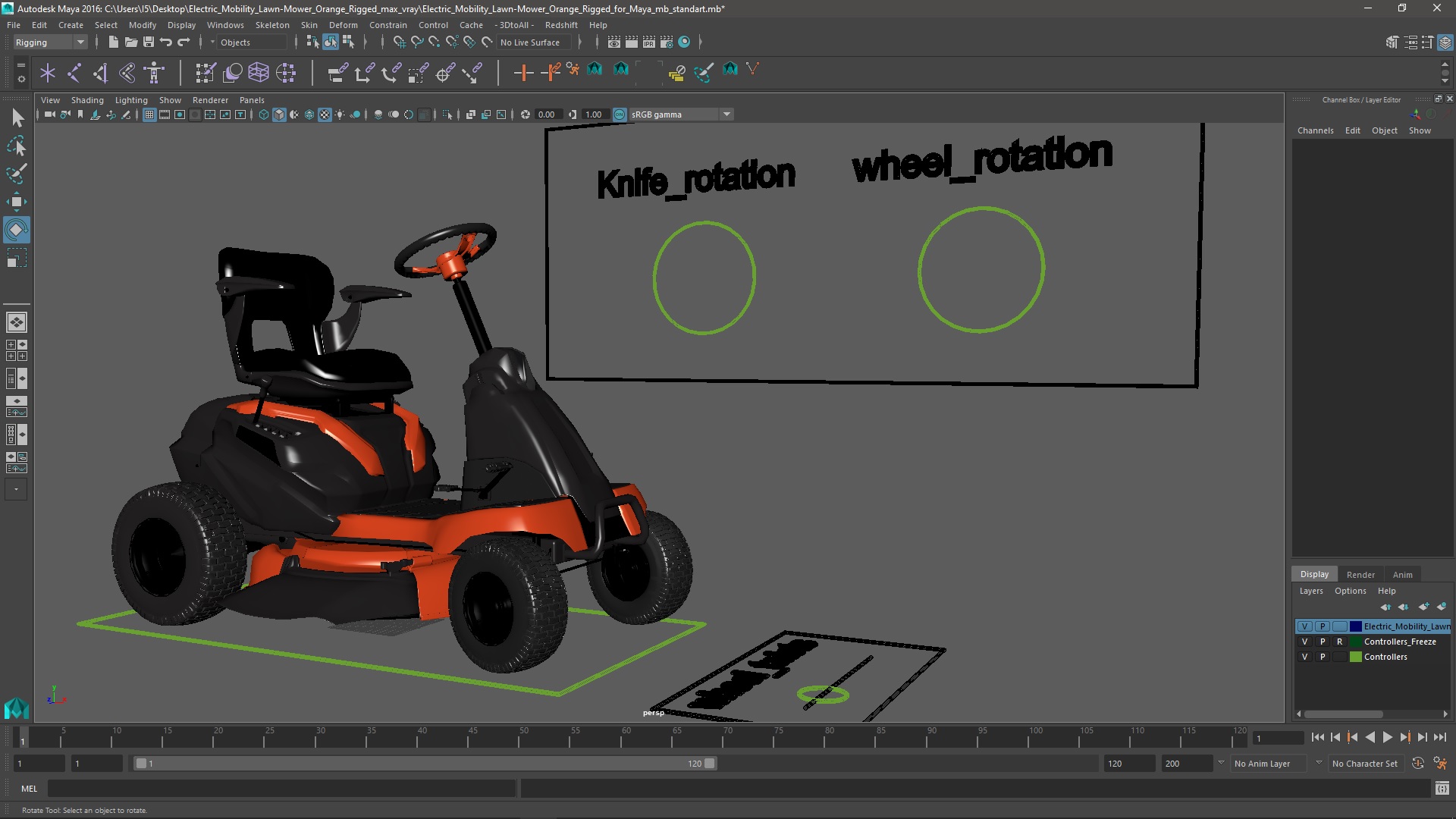Open the No Character Set dropdown
The image size is (1456, 819).
coord(1367,764)
